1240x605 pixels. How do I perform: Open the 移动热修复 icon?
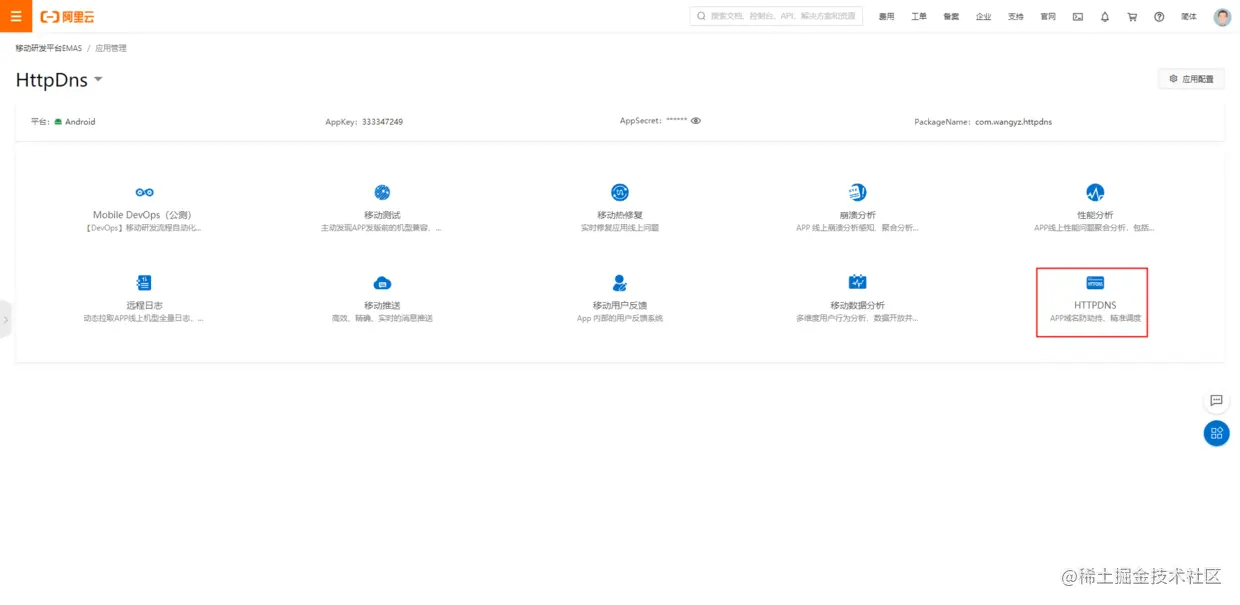click(620, 192)
